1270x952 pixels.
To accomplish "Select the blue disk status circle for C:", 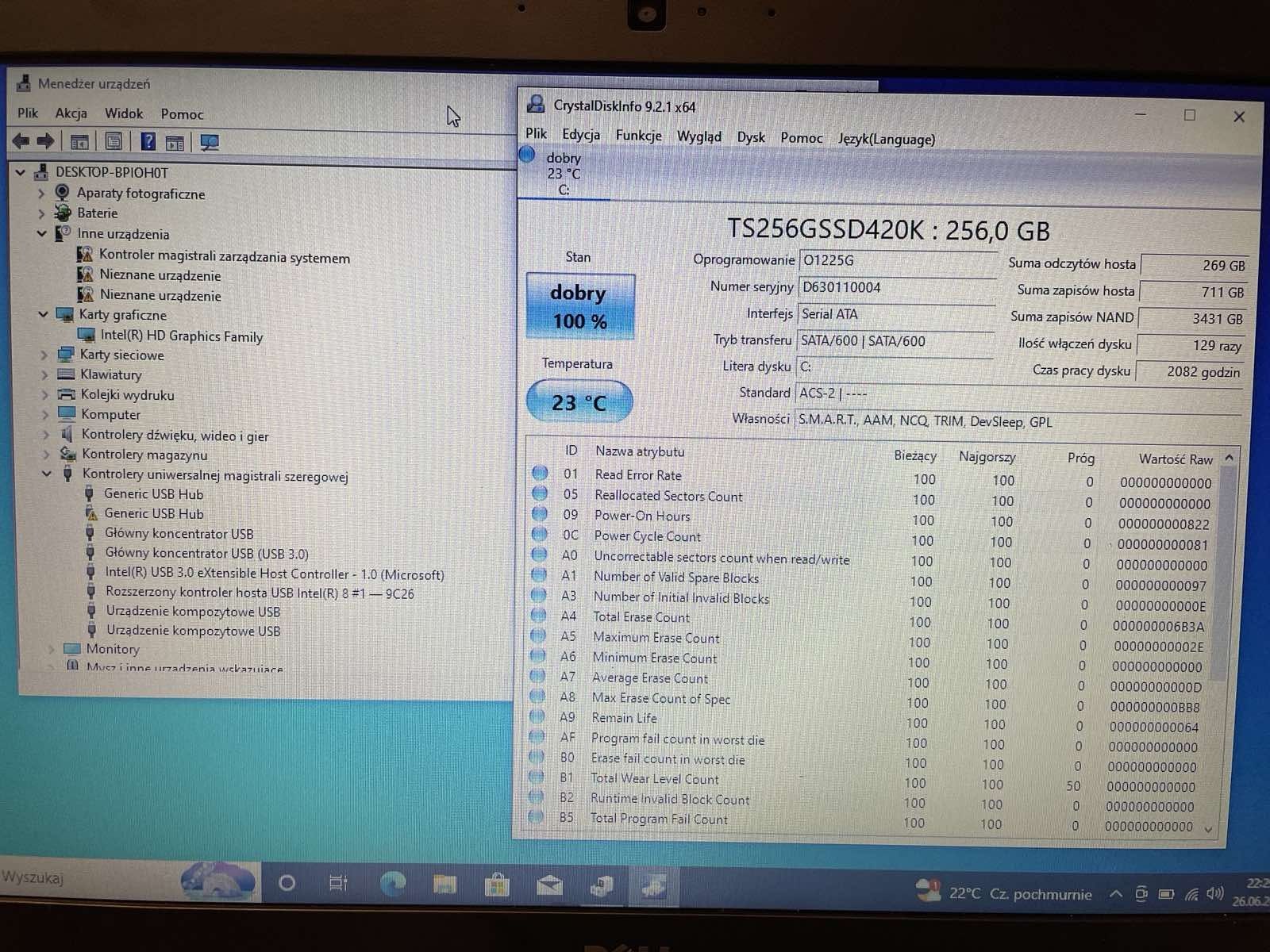I will tap(527, 155).
